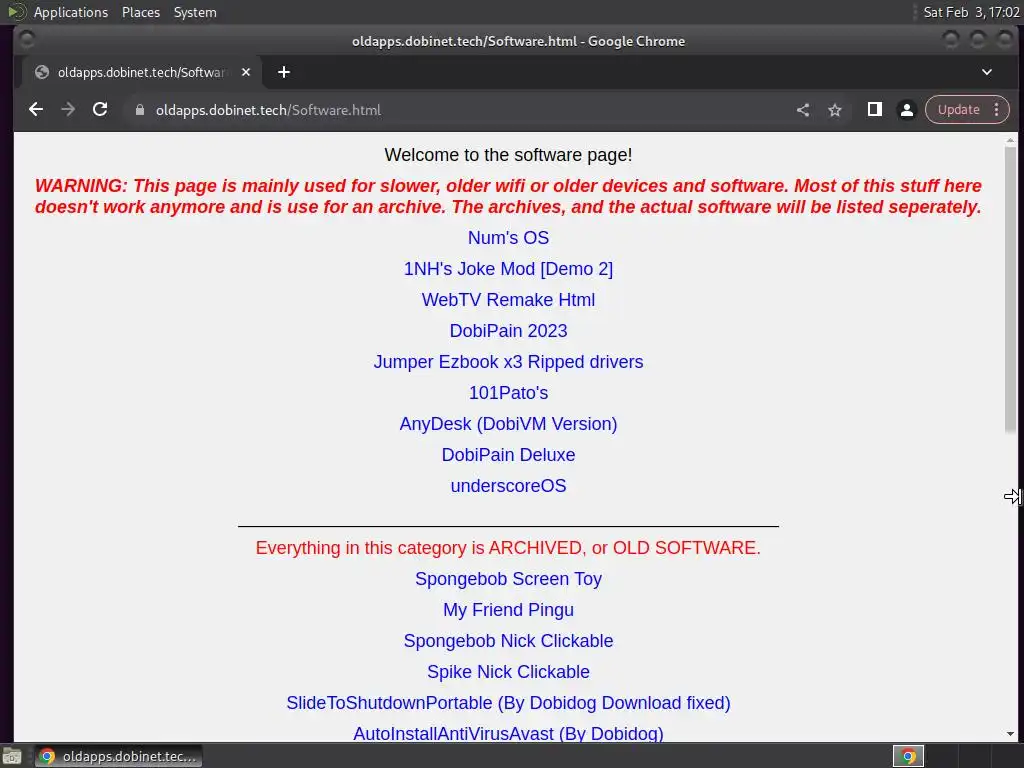Viewport: 1024px width, 768px height.
Task: Open 1NH's Joke Mod [Demo 2] link
Action: click(508, 269)
